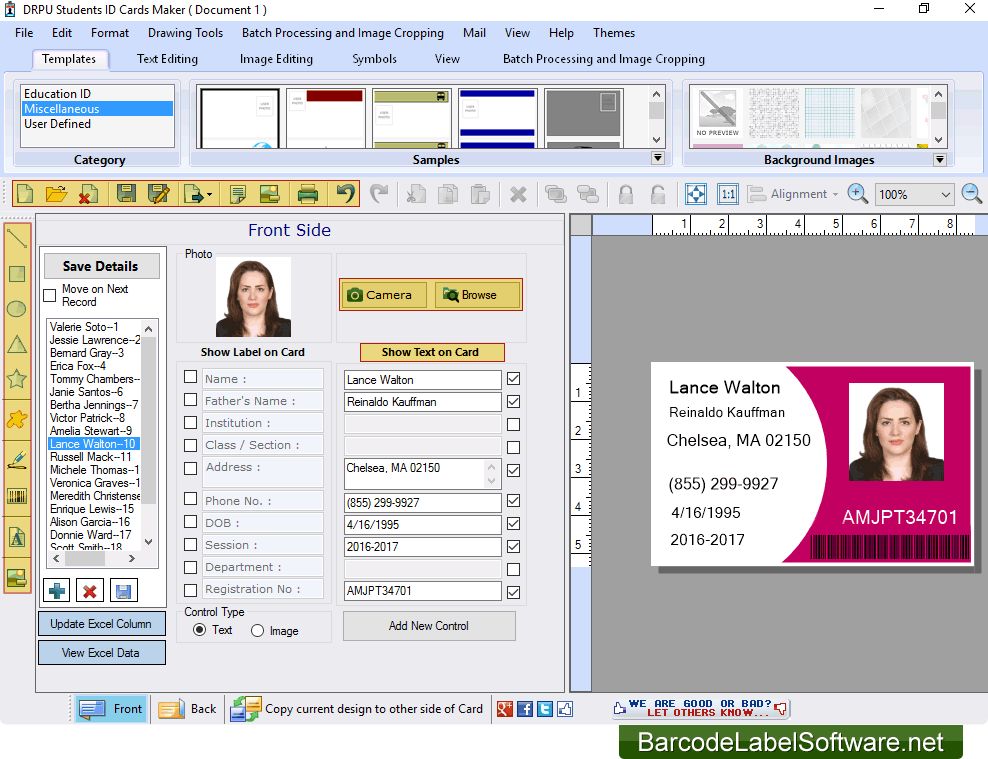The height and width of the screenshot is (759, 988).
Task: Zoom in with the plus magnifier icon
Action: click(857, 194)
